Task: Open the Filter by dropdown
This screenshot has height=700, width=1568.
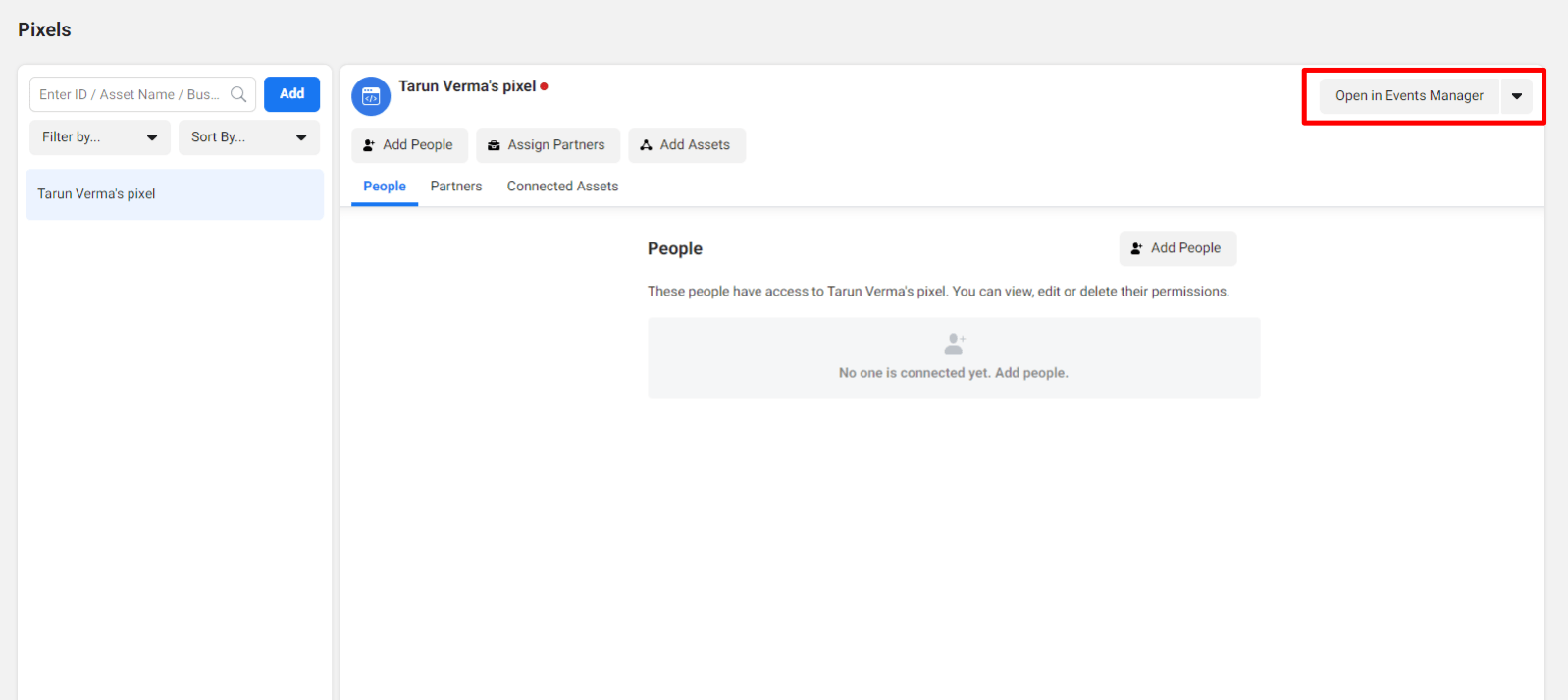Action: [99, 137]
